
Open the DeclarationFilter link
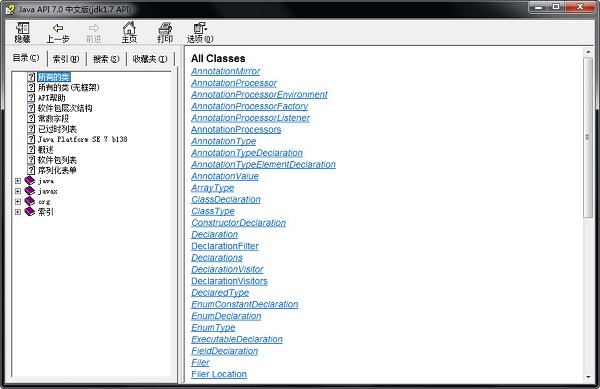[x=225, y=246]
